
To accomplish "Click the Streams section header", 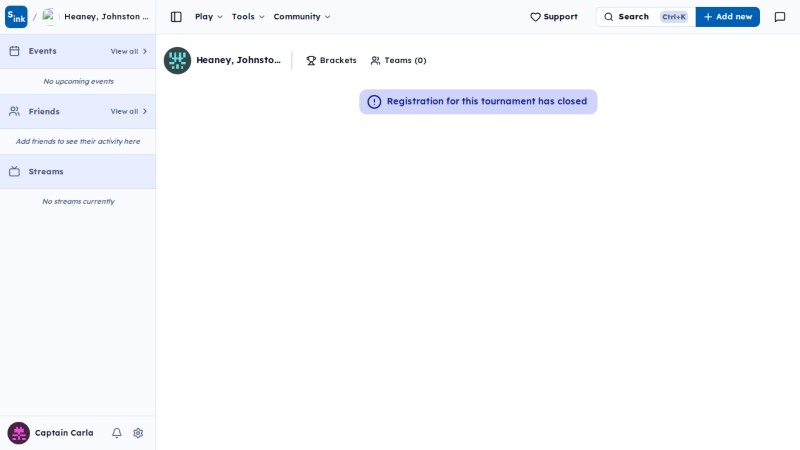I will pyautogui.click(x=78, y=171).
